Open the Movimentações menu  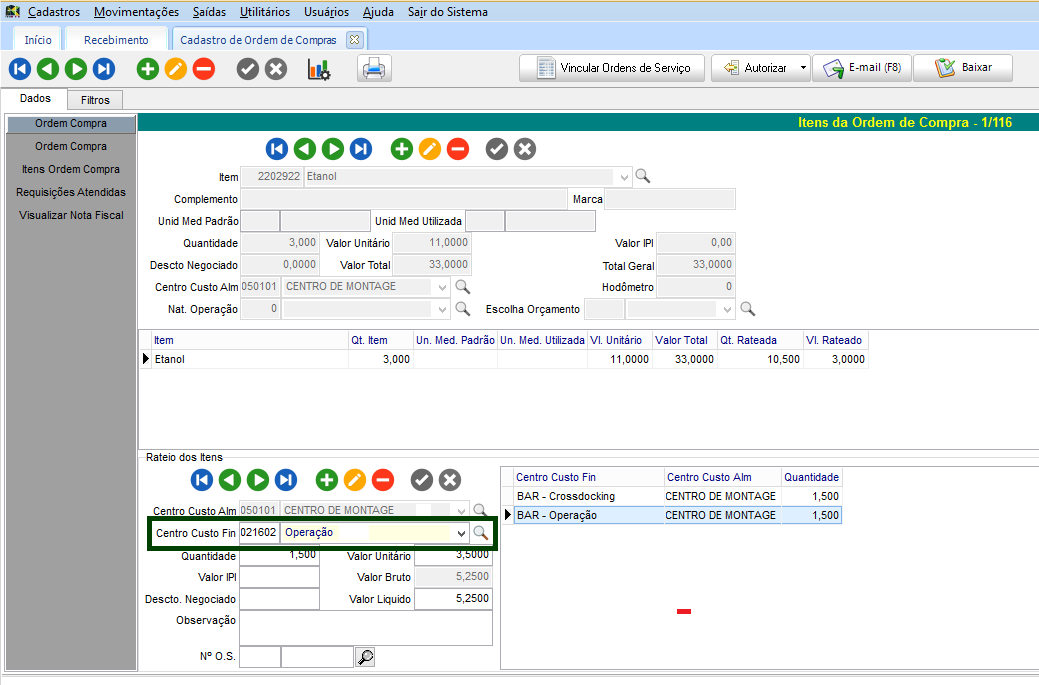[x=137, y=12]
